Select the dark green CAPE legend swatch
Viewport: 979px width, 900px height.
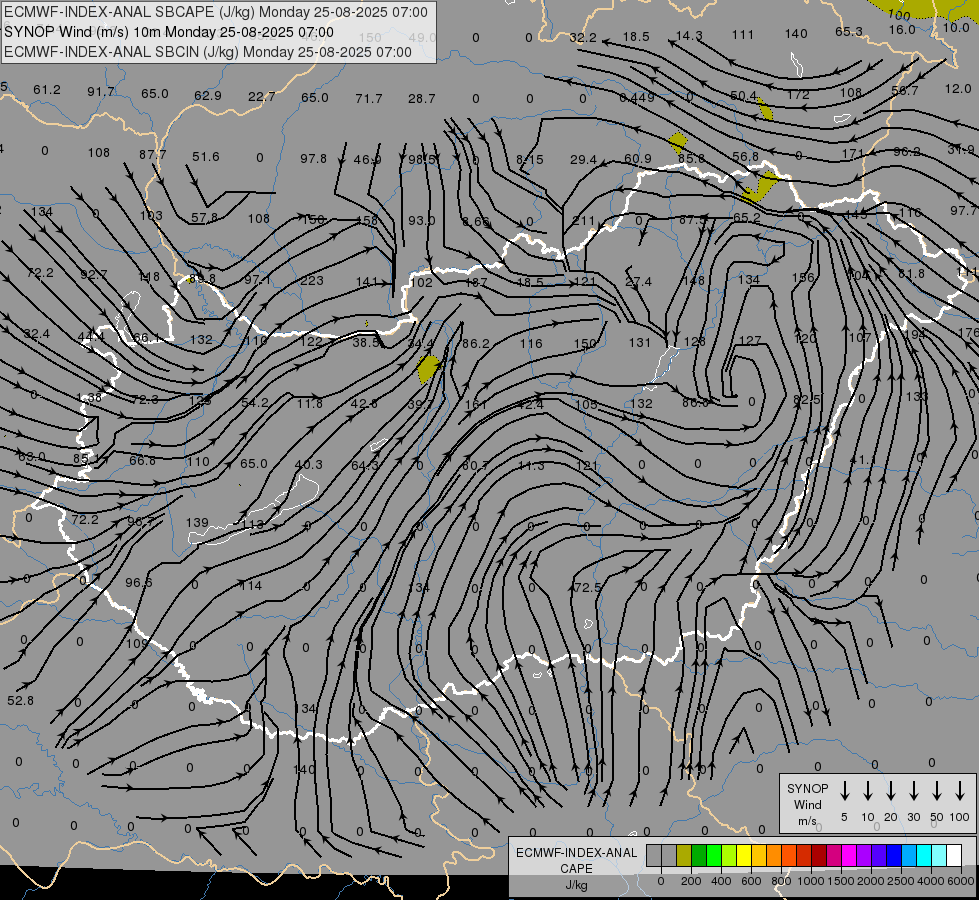(699, 856)
